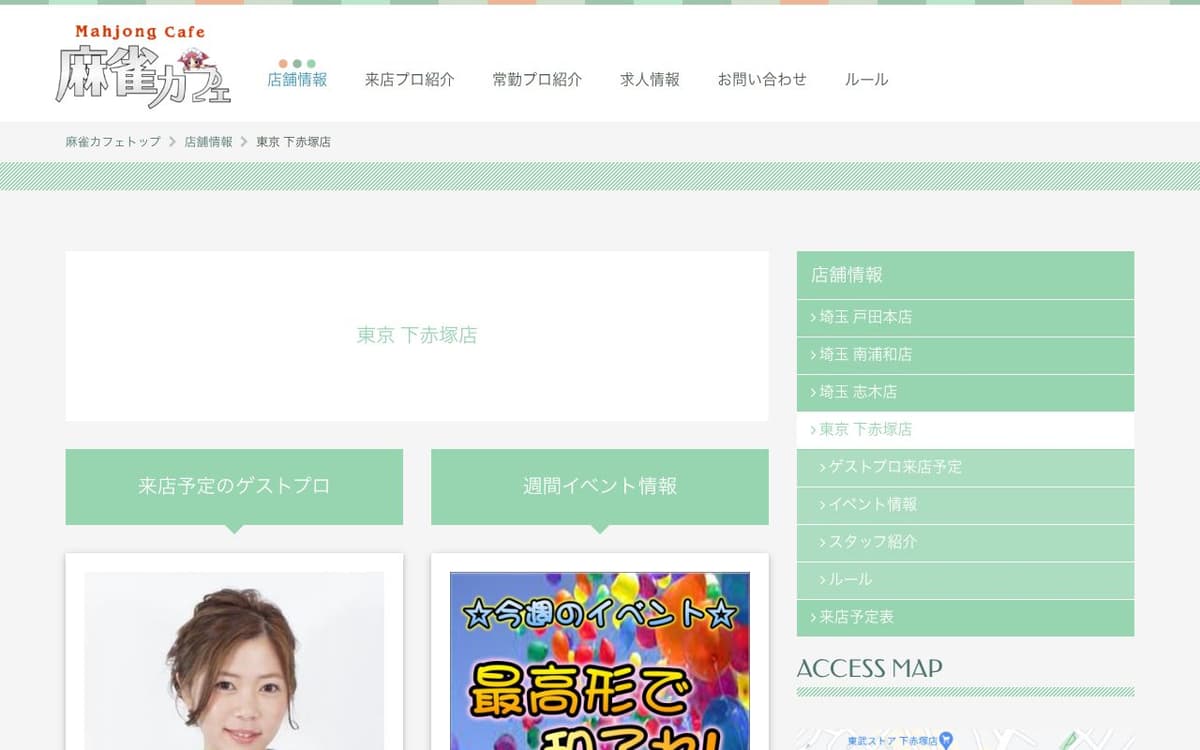Click the 東武ストア map pin icon
1200x750 pixels.
click(x=945, y=741)
